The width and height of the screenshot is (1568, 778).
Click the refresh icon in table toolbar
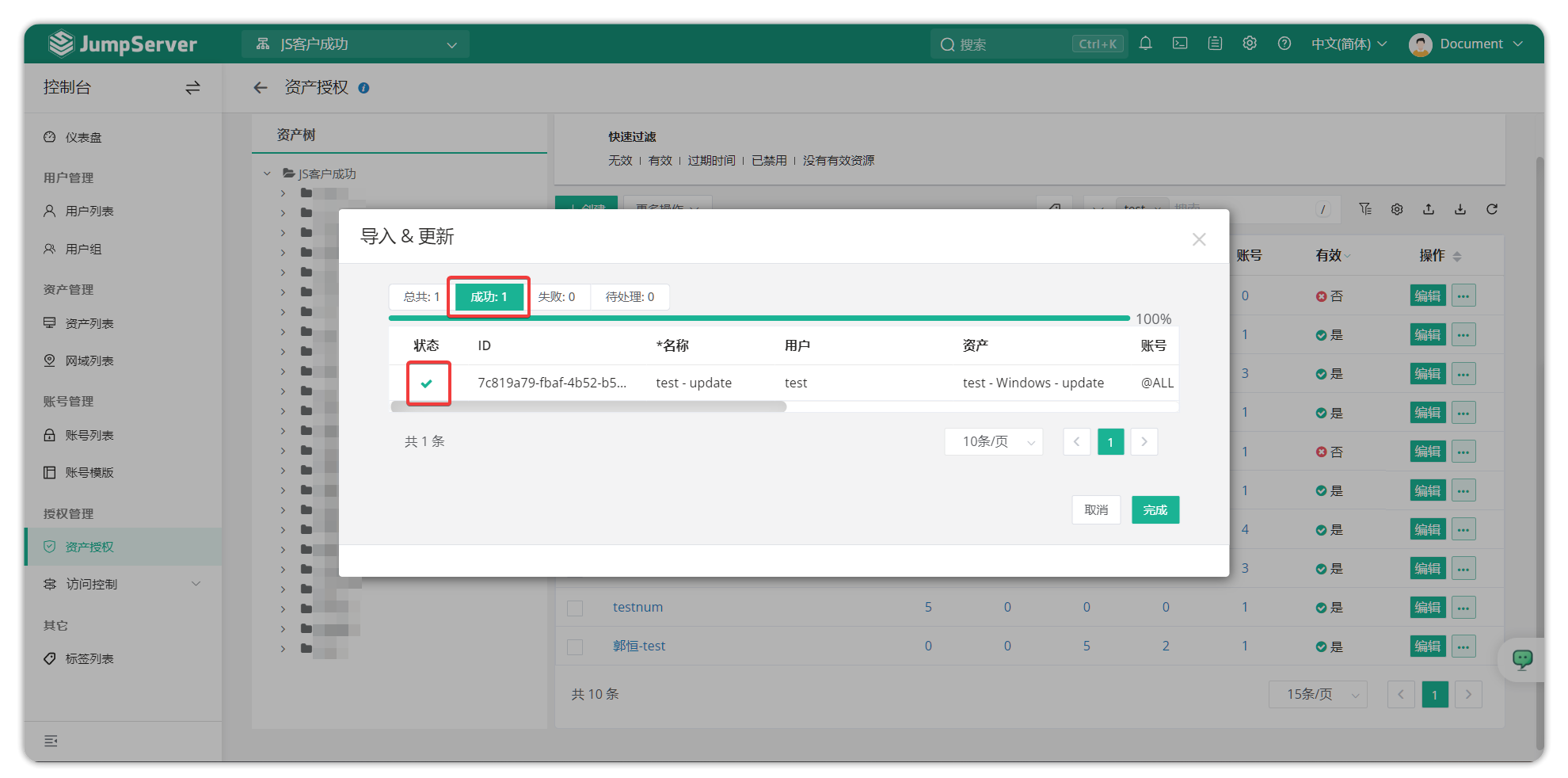click(1492, 209)
